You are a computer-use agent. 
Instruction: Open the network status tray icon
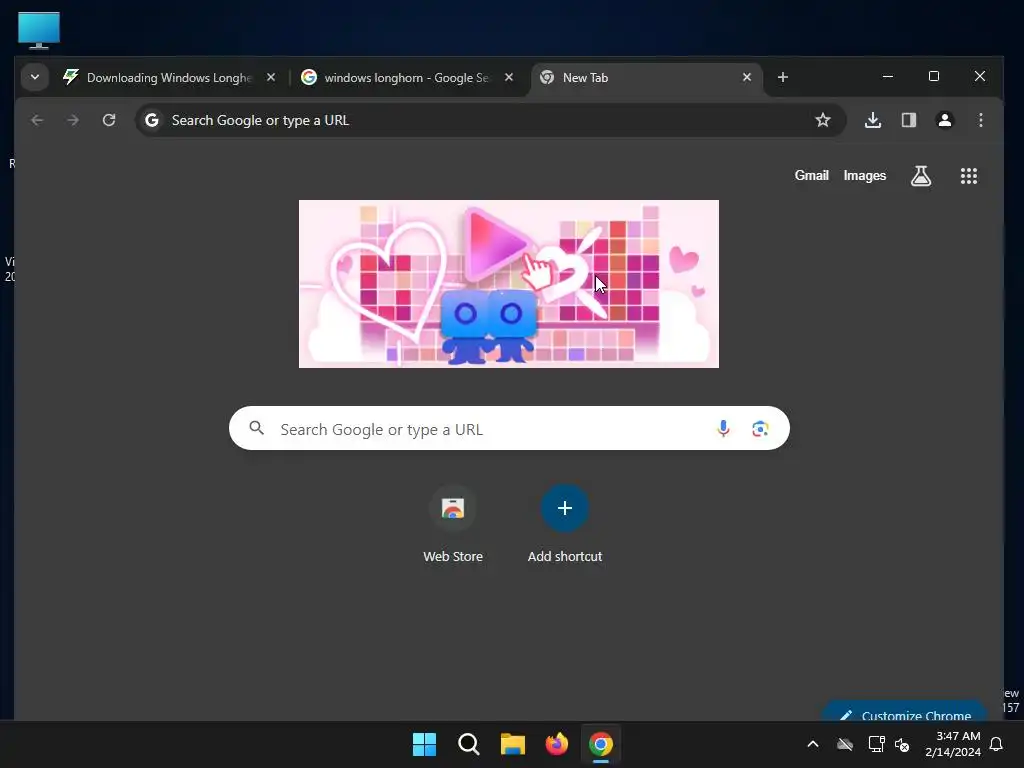point(876,744)
